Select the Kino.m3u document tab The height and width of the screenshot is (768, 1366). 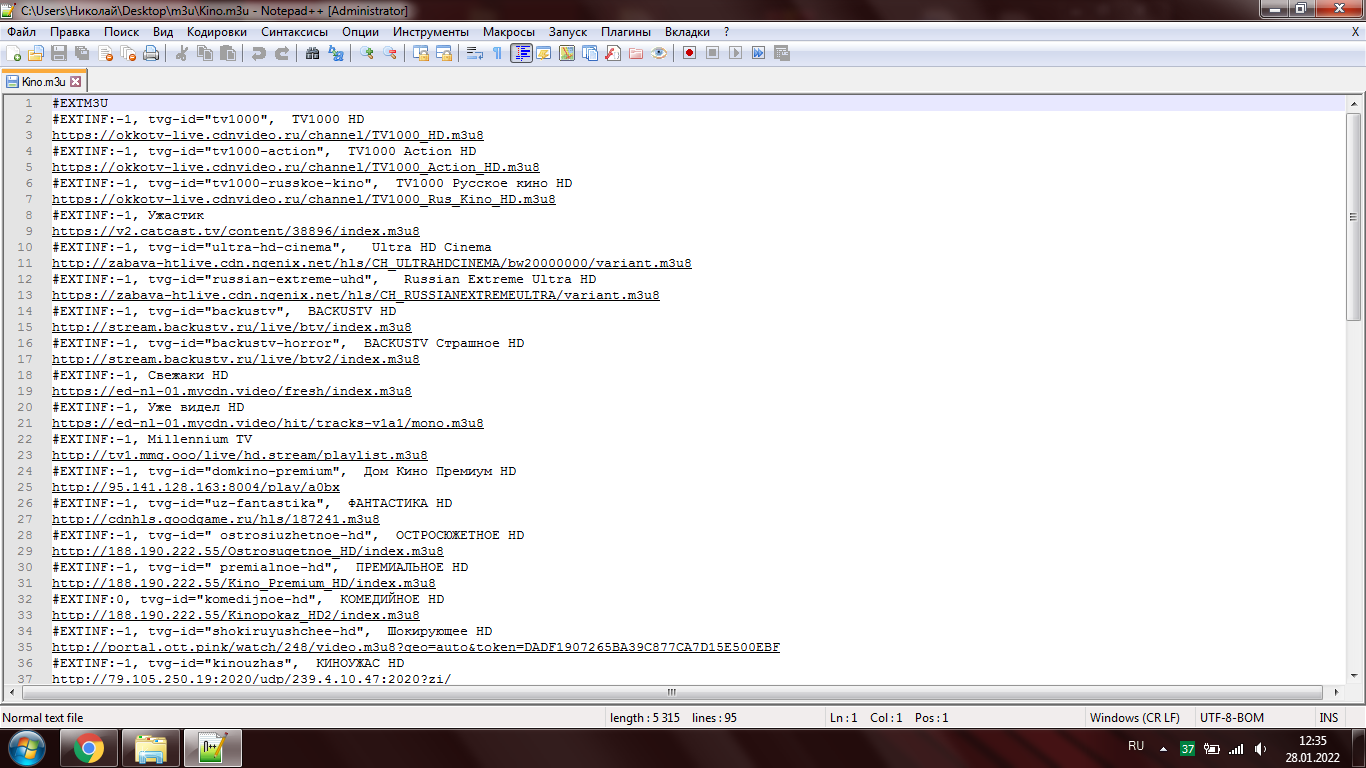tap(44, 81)
